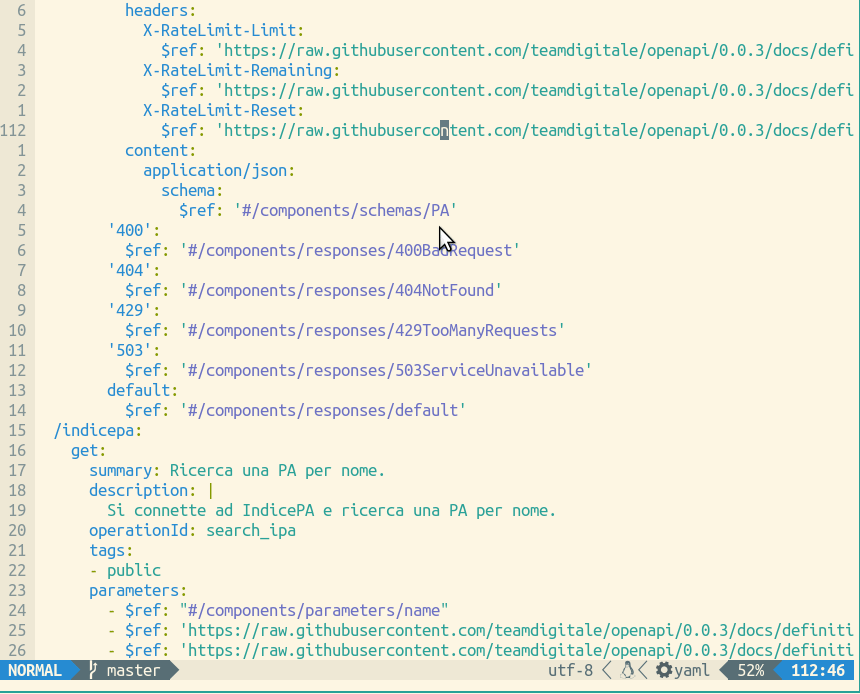Viewport: 860px width, 694px height.
Task: Place cursor on X-RateLimit-Limit: key
Action: tap(223, 30)
